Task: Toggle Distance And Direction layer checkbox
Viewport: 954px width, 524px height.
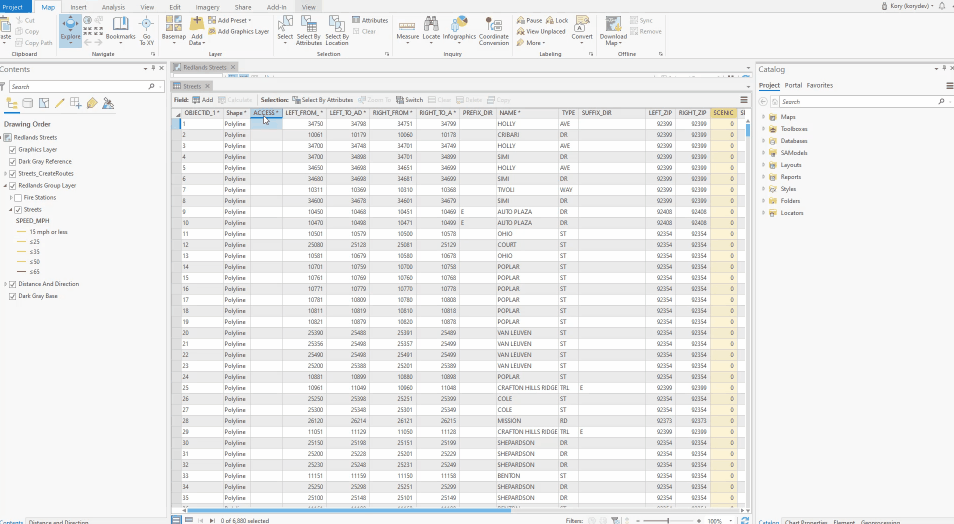Action: (x=13, y=284)
